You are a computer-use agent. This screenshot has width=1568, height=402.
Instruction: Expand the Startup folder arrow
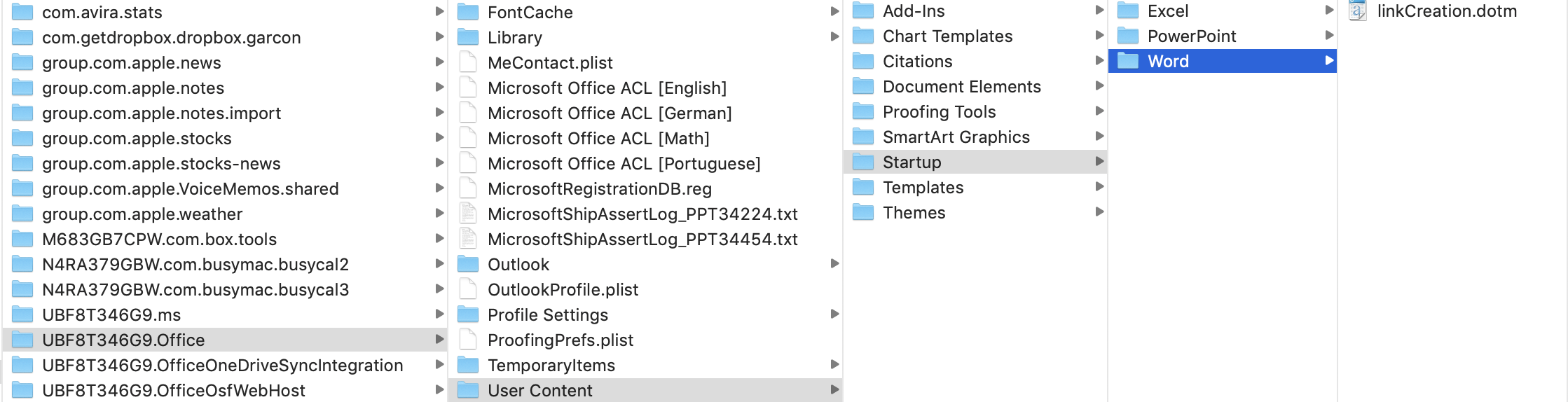click(1099, 161)
